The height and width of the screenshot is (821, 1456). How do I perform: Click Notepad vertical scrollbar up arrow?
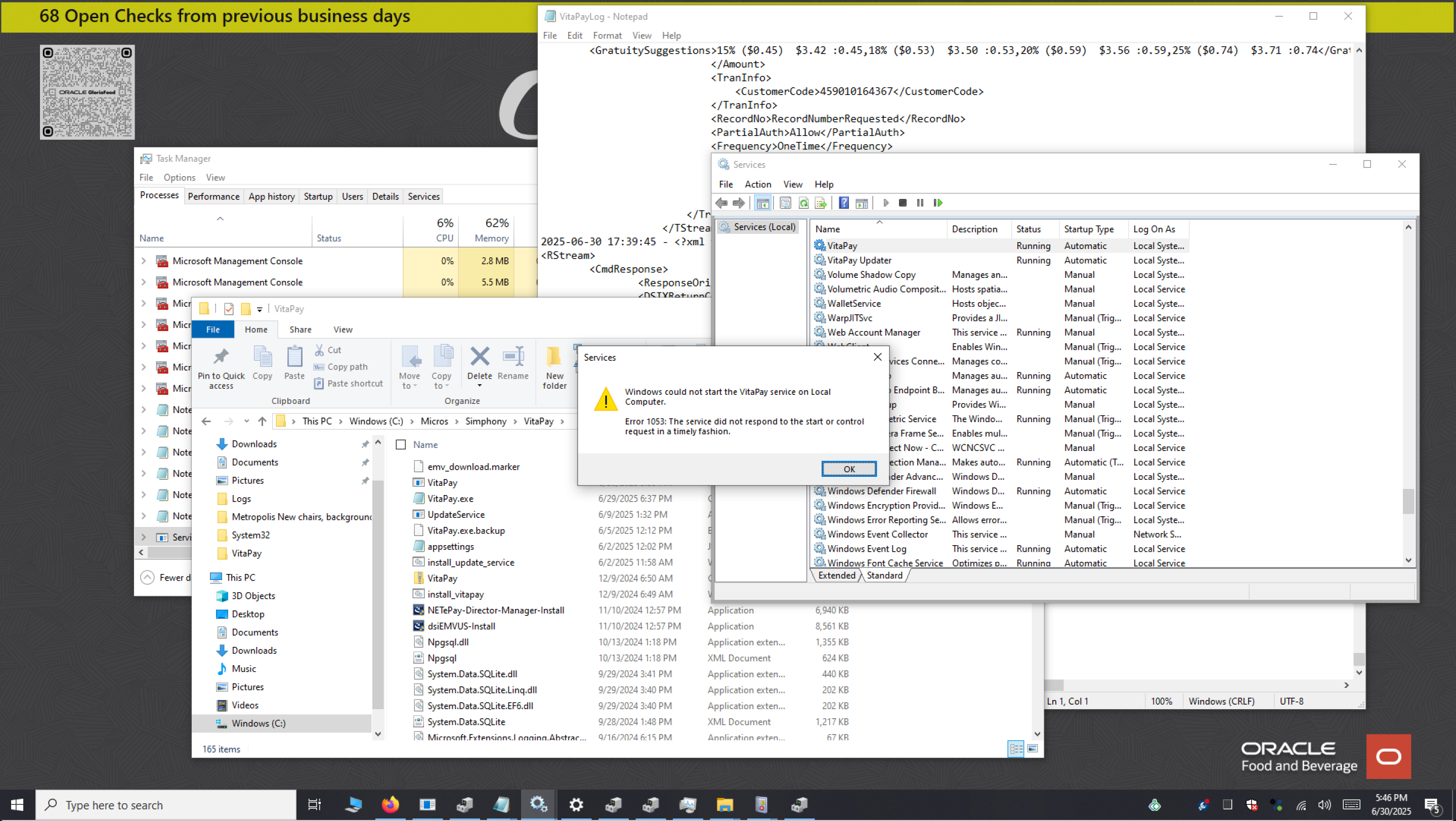point(1359,50)
